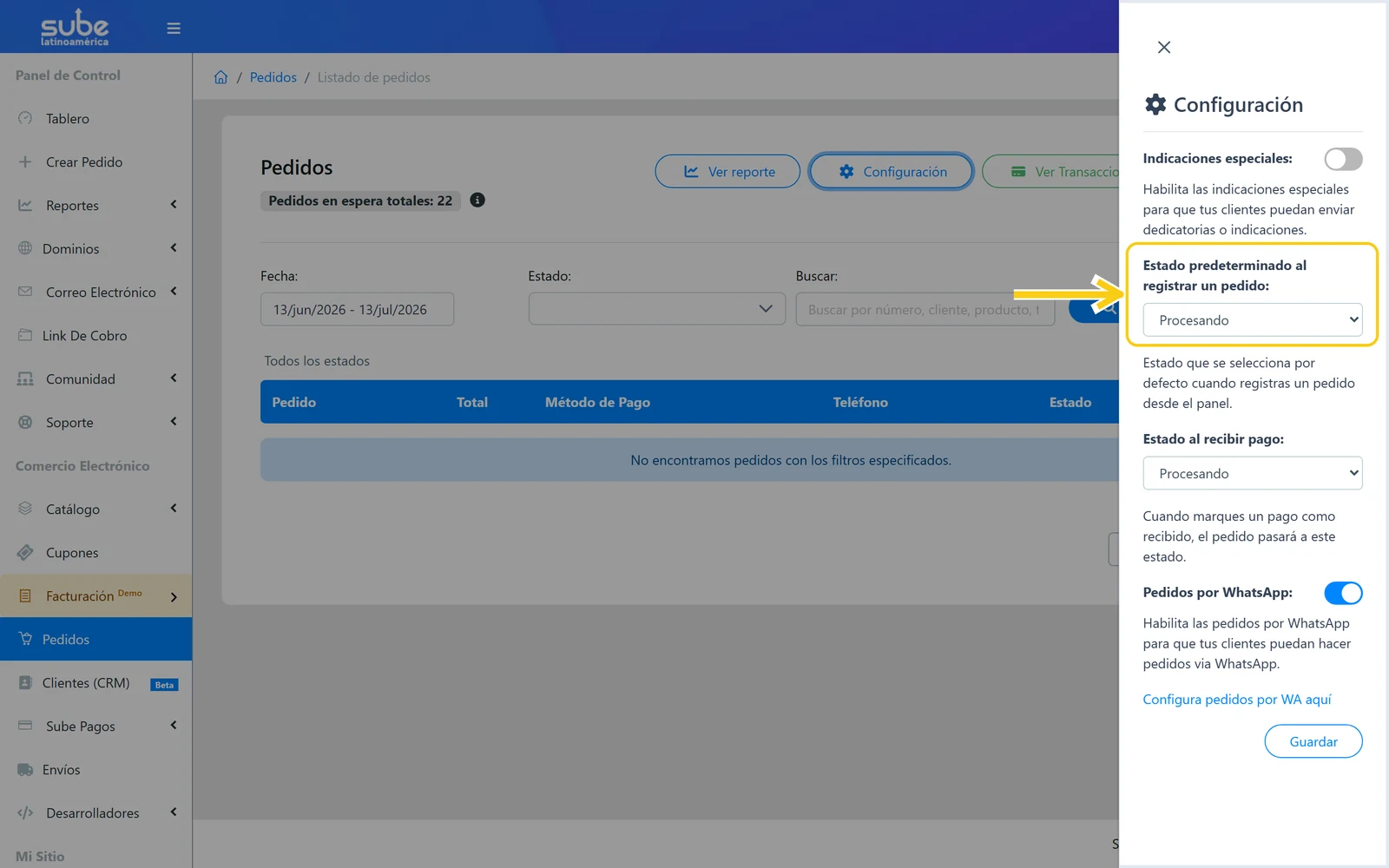Expand the Correo Electrónico submenu arrow

coord(174,292)
